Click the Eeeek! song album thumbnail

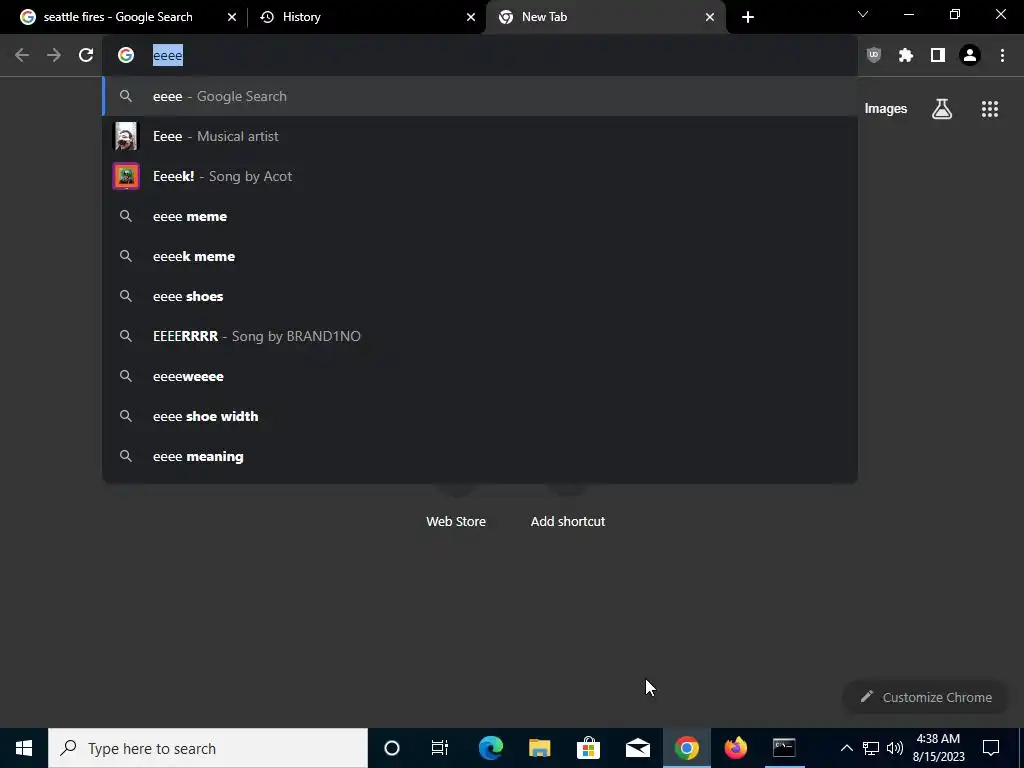click(x=126, y=176)
